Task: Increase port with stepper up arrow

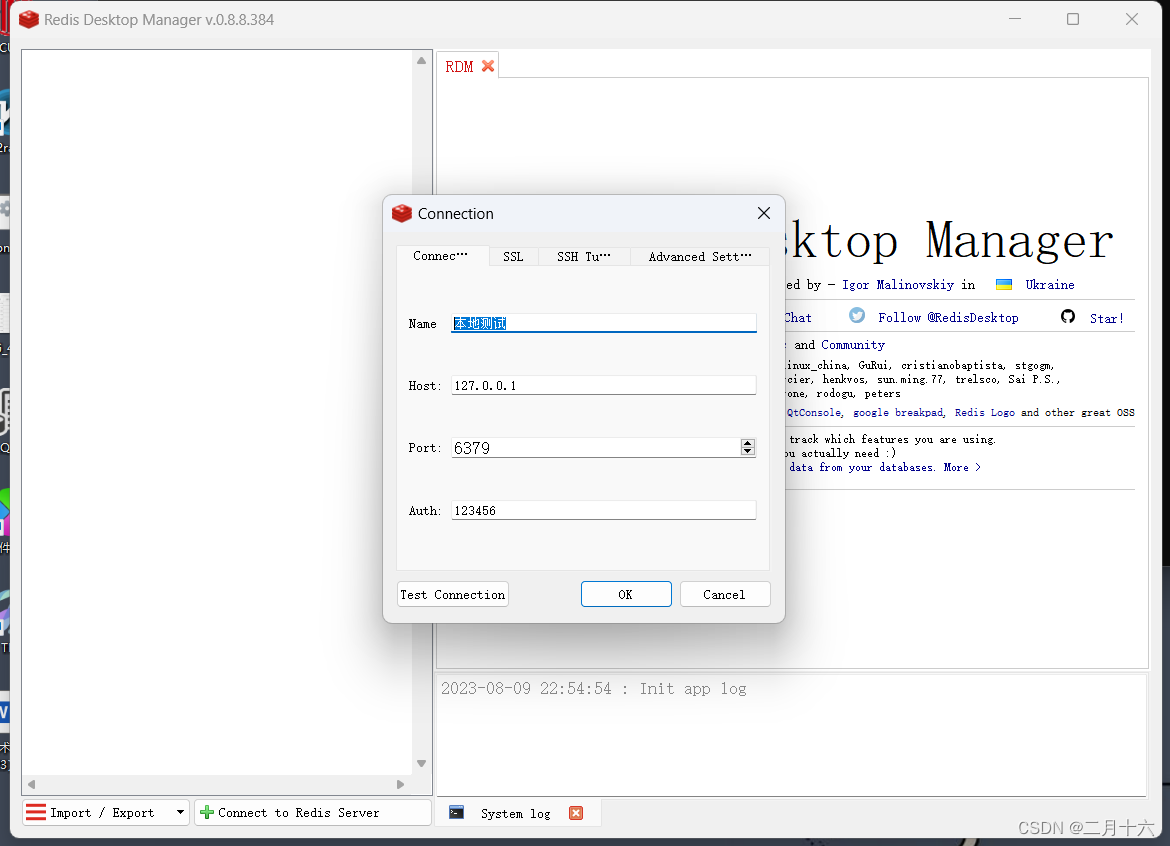Action: [748, 443]
